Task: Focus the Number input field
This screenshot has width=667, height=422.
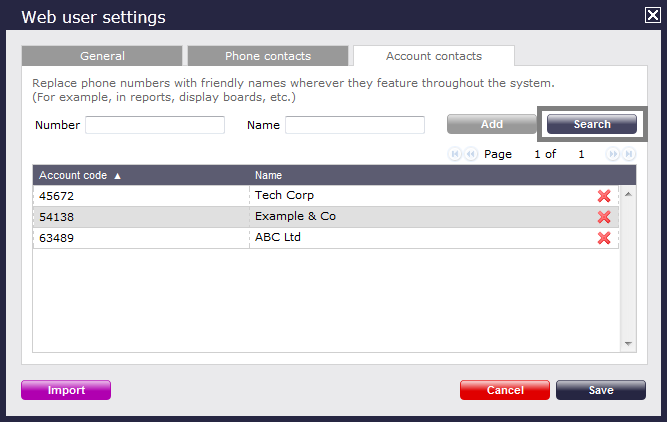Action: (155, 125)
